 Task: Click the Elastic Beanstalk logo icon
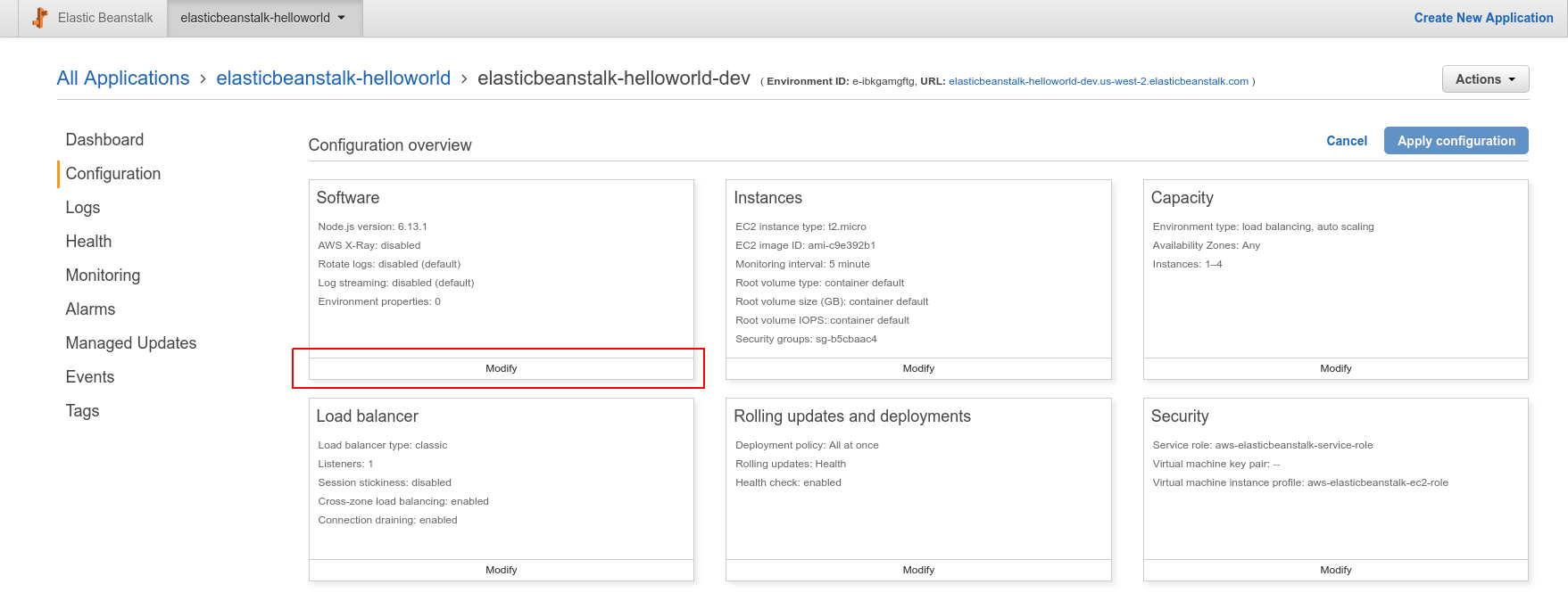point(40,18)
